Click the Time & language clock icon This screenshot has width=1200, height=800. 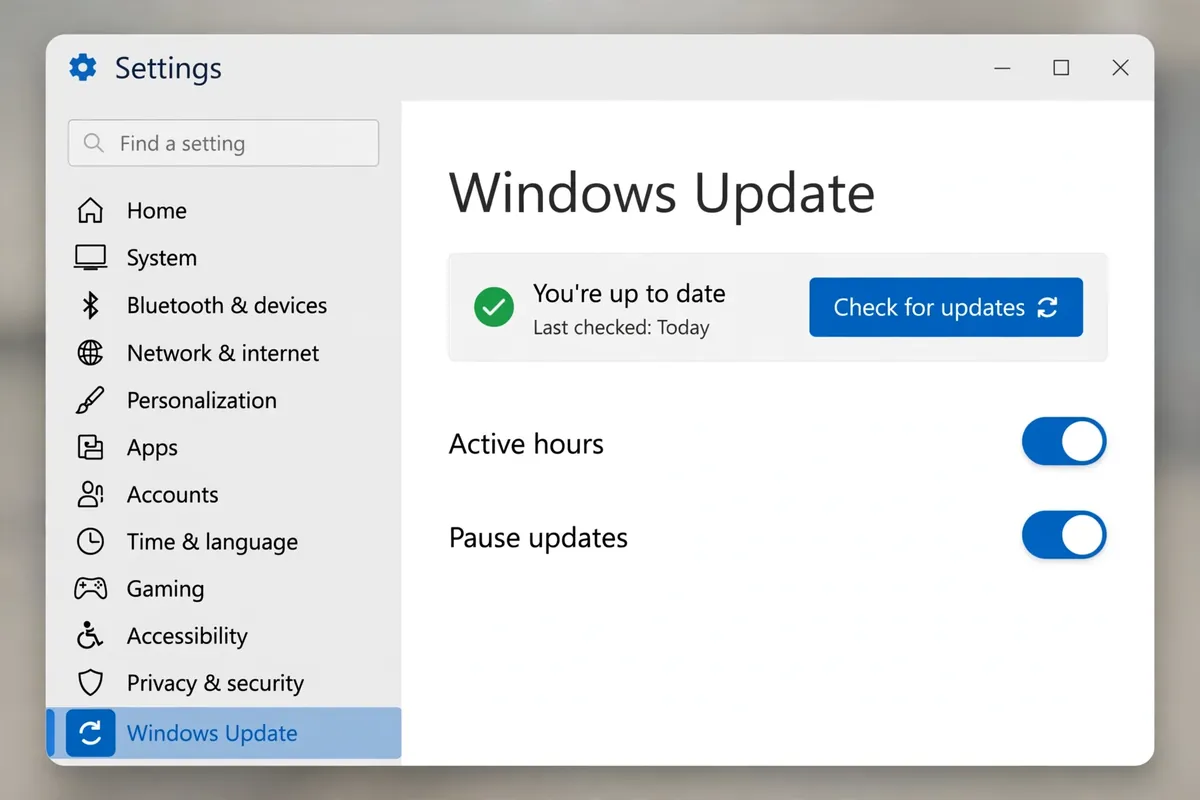(x=90, y=542)
